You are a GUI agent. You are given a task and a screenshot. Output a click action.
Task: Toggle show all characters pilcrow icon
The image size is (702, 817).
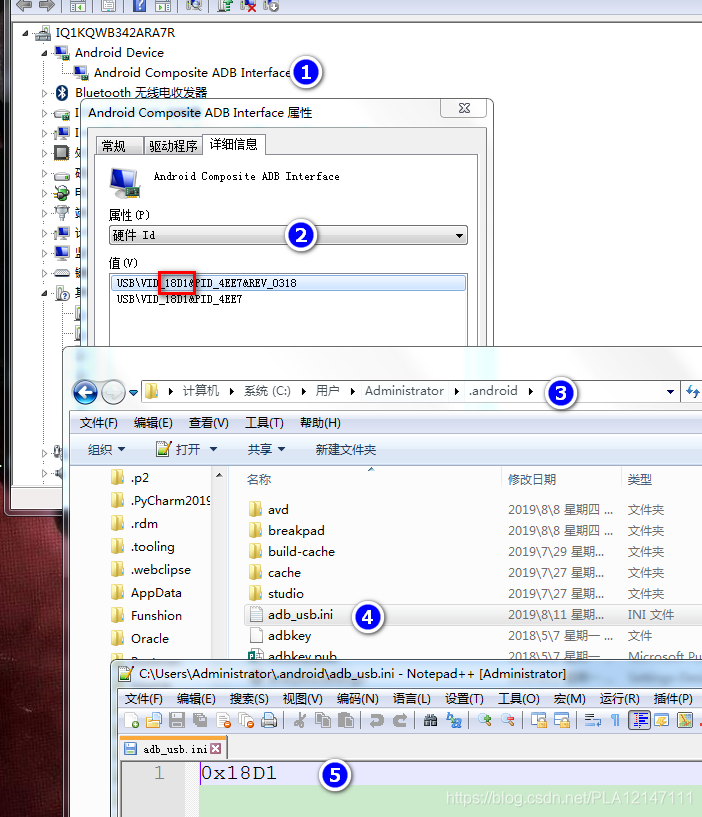coord(615,721)
